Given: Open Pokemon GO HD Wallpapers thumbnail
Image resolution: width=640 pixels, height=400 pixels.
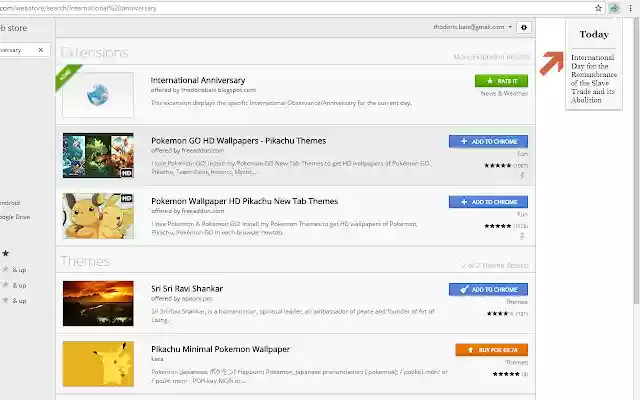Looking at the screenshot, I should click(98, 155).
